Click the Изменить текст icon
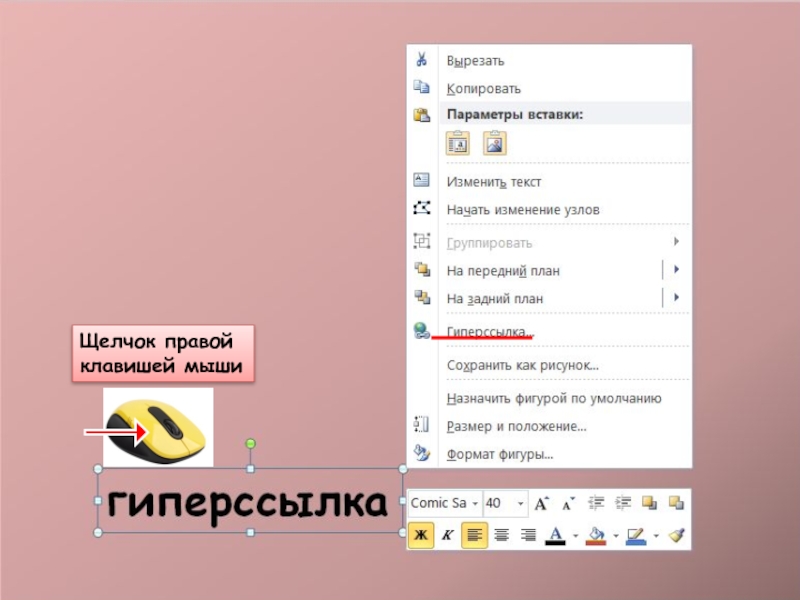Screen dimensions: 800x600 pyautogui.click(x=421, y=180)
